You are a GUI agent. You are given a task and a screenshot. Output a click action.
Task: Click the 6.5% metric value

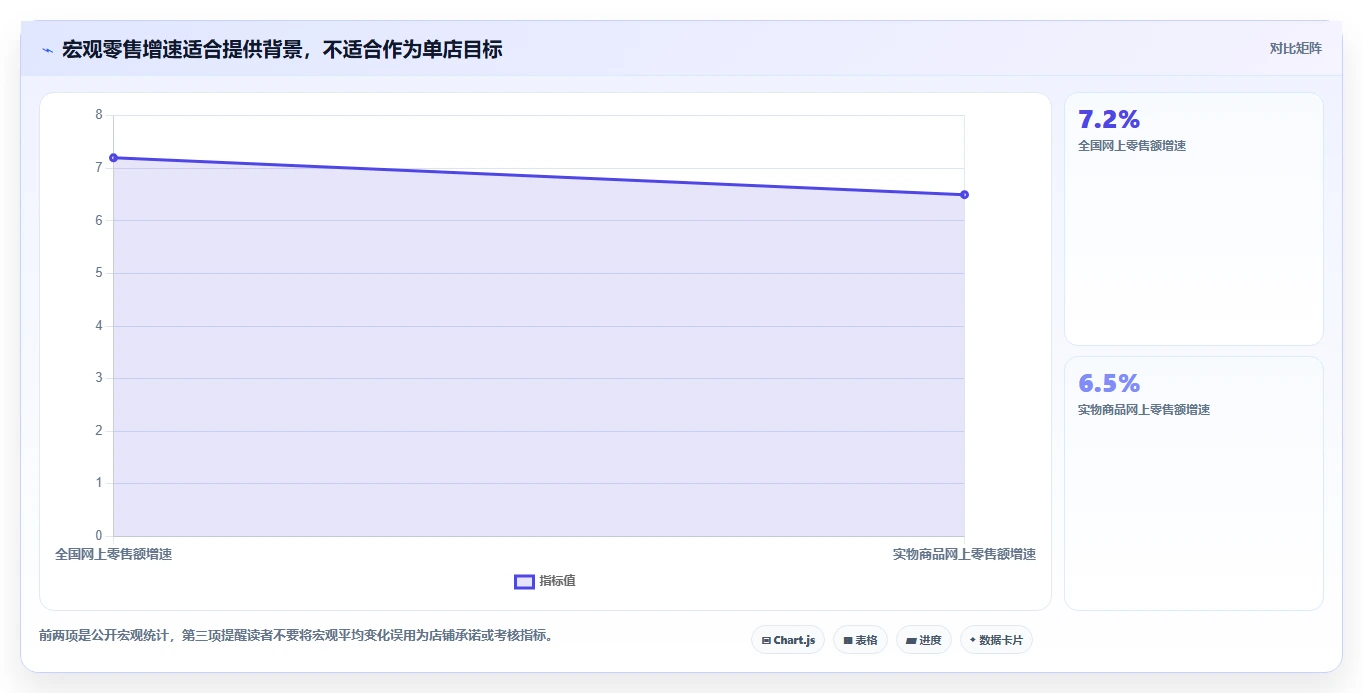[1109, 384]
